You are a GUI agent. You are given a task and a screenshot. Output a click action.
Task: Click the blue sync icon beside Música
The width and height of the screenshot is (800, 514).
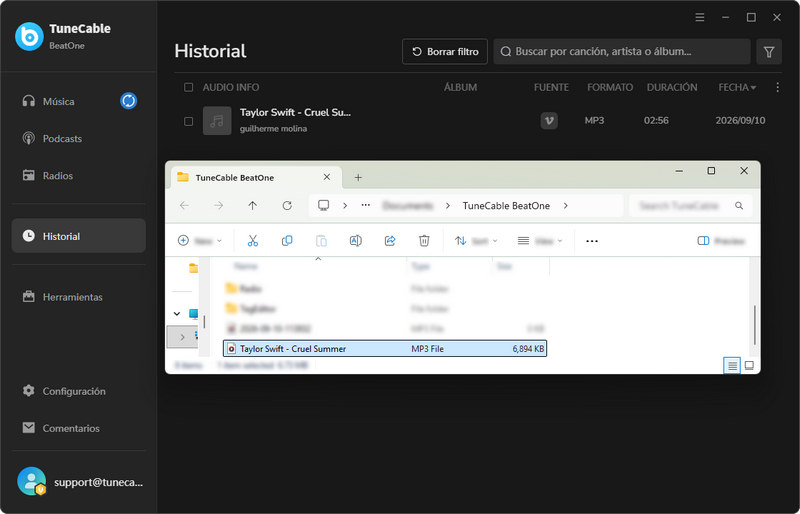click(x=129, y=101)
